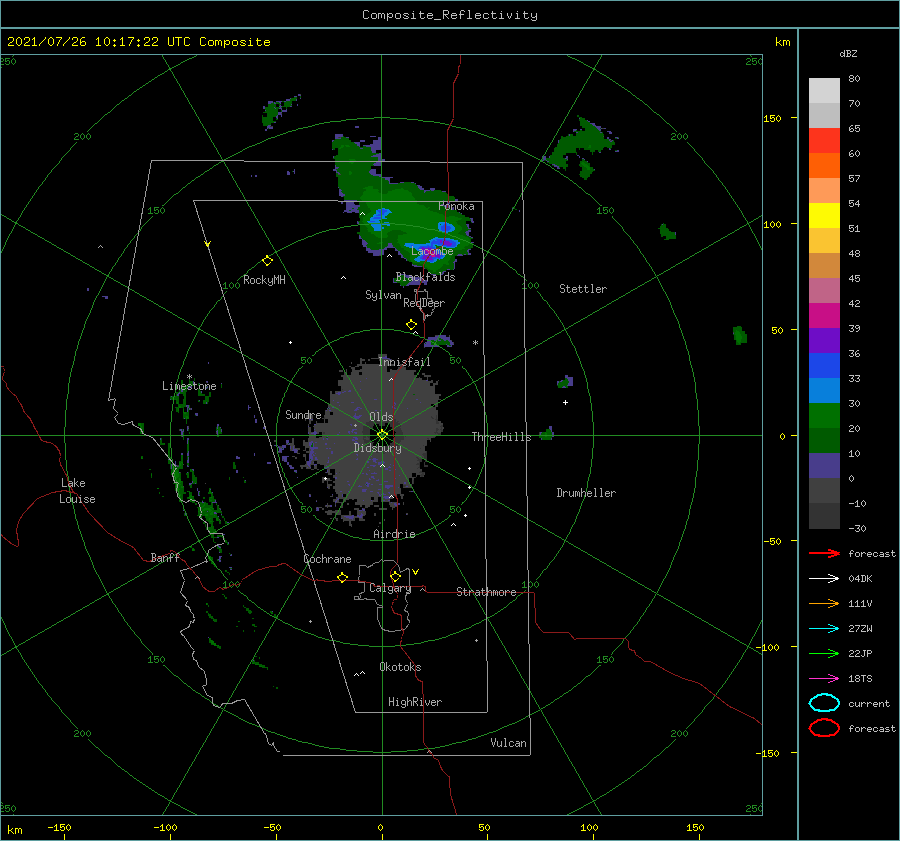Click the ThreeHills label
The height and width of the screenshot is (841, 900).
click(502, 437)
